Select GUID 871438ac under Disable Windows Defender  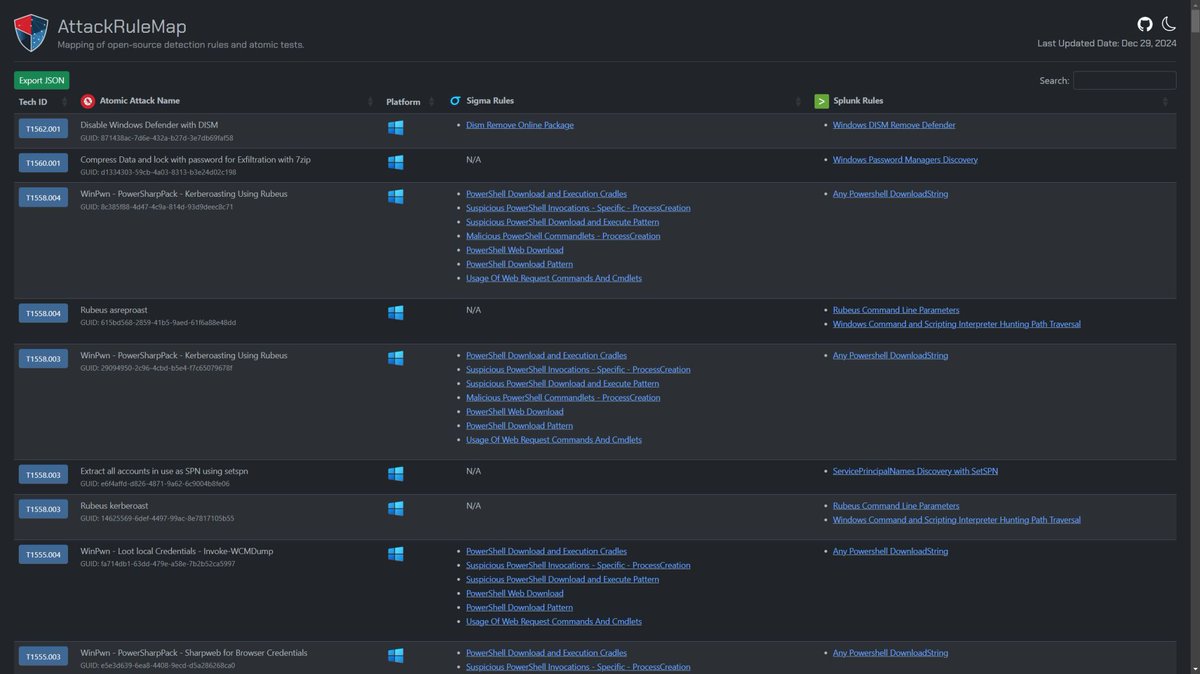pos(157,138)
